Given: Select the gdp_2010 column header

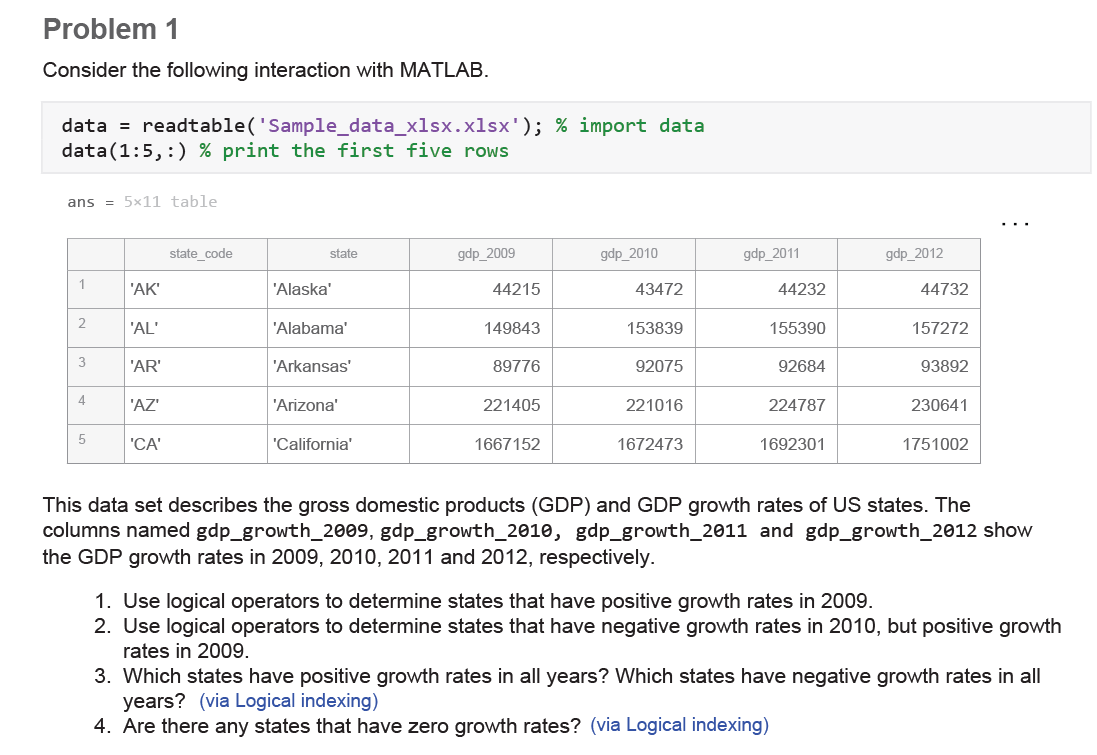Looking at the screenshot, I should (x=624, y=254).
